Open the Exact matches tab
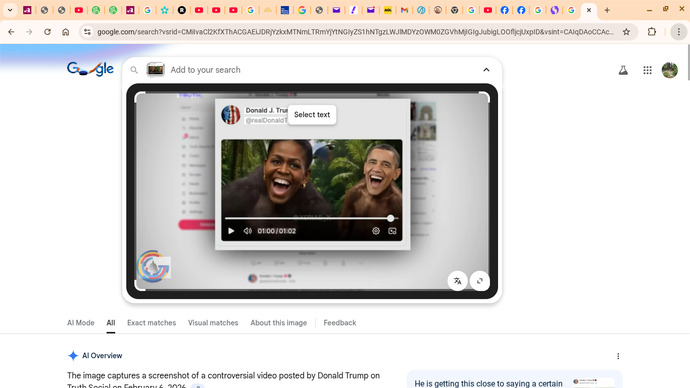 (151, 322)
